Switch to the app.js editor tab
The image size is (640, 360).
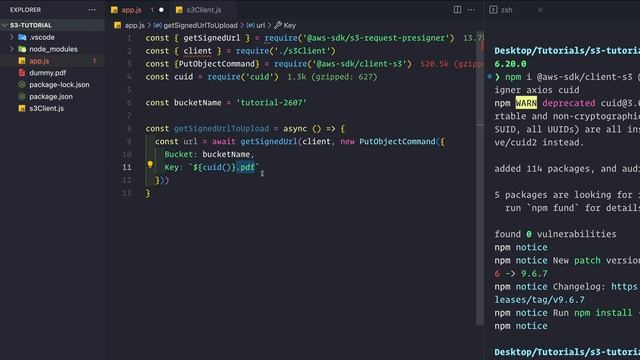click(x=131, y=10)
